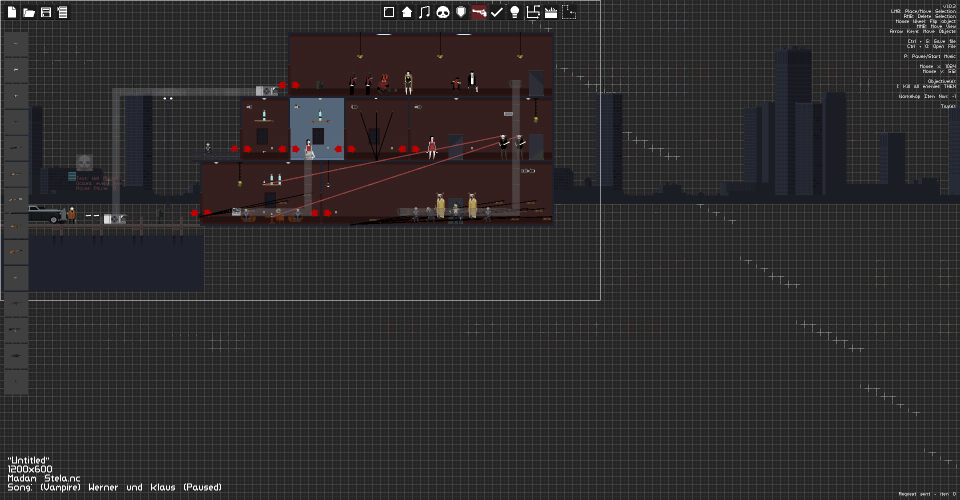Viewport: 960px width, 500px height.
Task: Select the rooftop vent unit near top floor
Action: pyautogui.click(x=267, y=91)
